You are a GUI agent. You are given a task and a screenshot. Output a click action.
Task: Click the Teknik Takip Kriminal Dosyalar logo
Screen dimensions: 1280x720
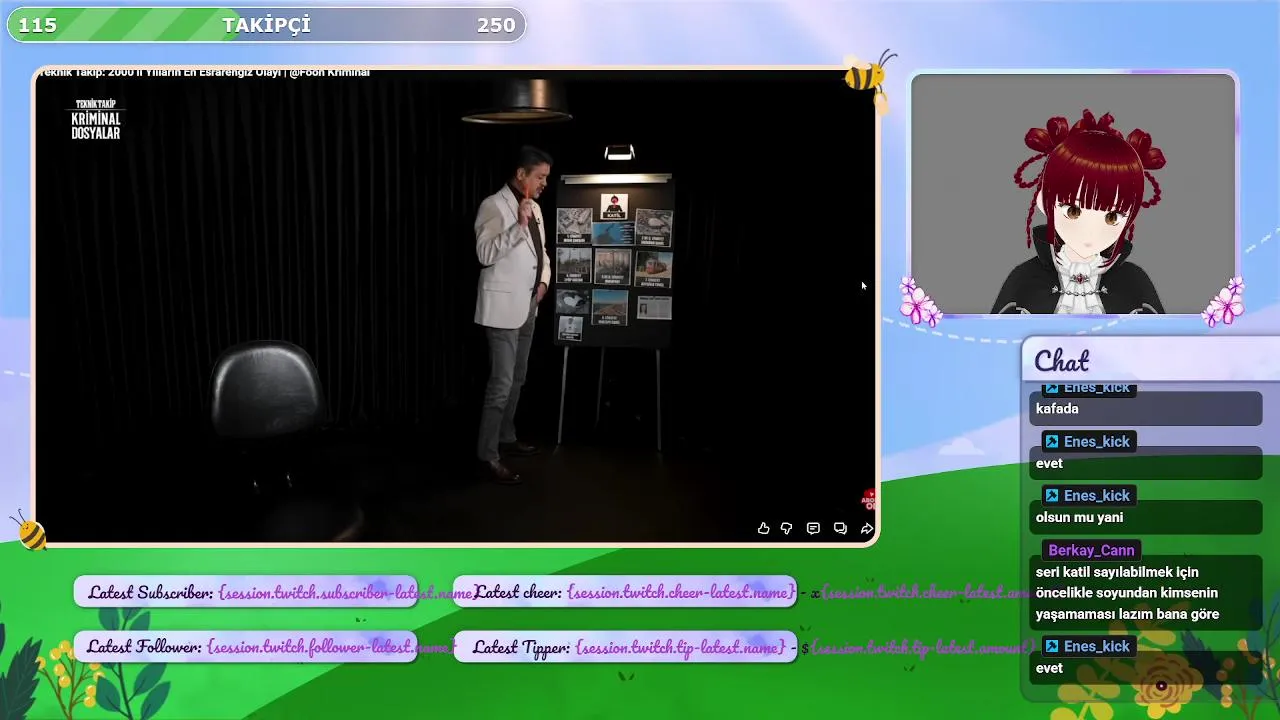click(x=96, y=119)
